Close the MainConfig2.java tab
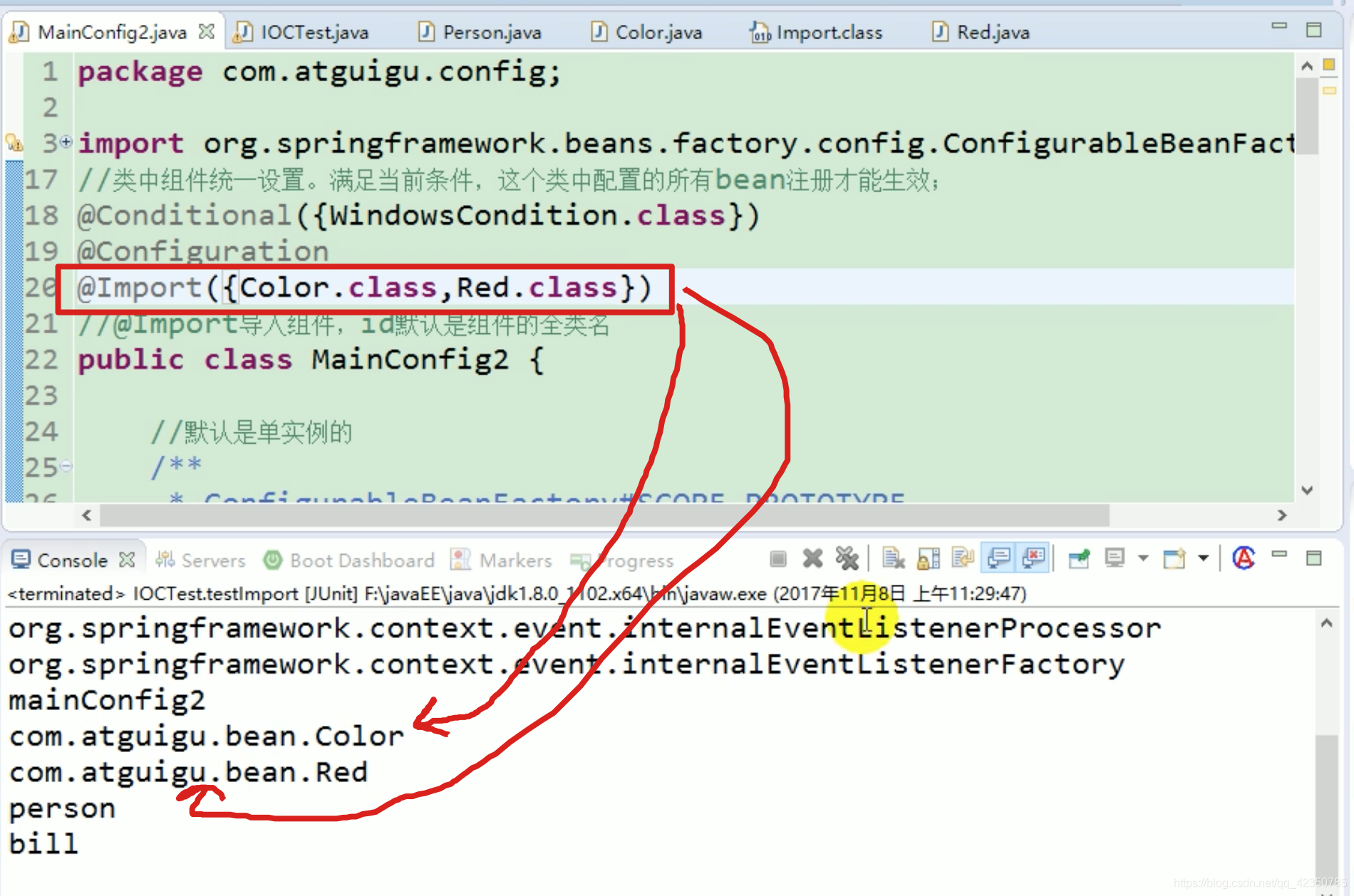1354x896 pixels. pos(206,31)
